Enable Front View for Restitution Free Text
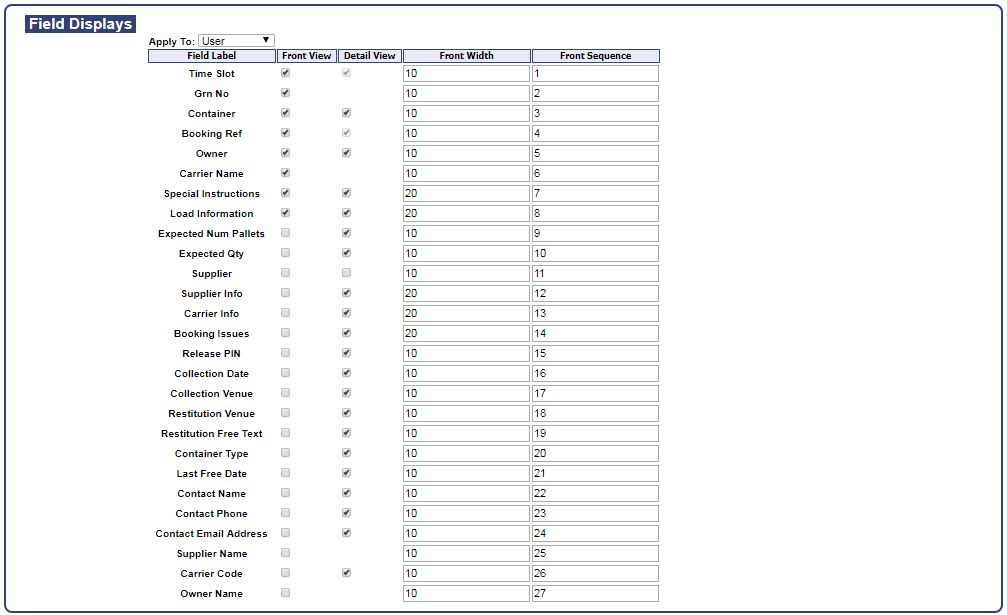This screenshot has height=615, width=1007. tap(285, 432)
